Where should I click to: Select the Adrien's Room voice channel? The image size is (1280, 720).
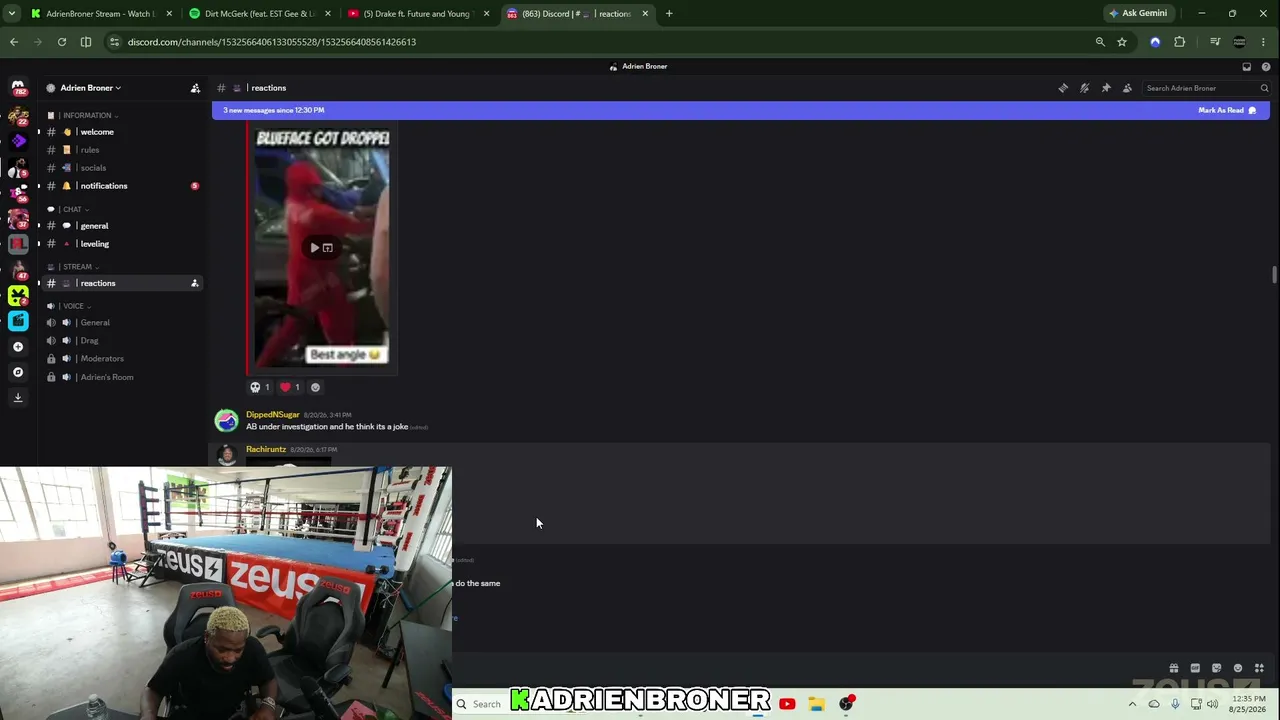tap(123, 377)
